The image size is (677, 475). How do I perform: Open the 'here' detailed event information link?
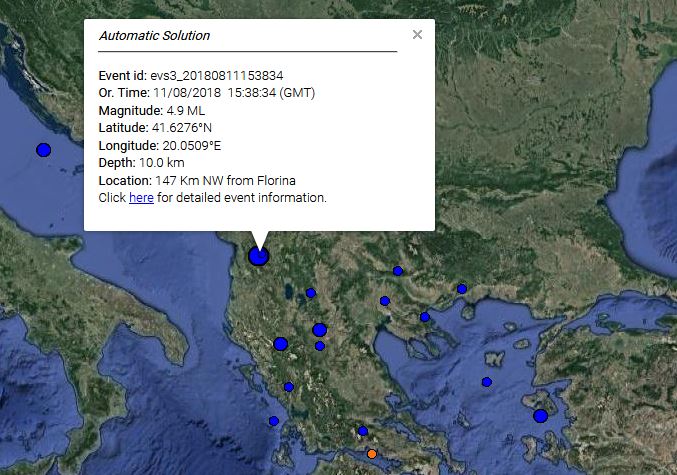(141, 198)
